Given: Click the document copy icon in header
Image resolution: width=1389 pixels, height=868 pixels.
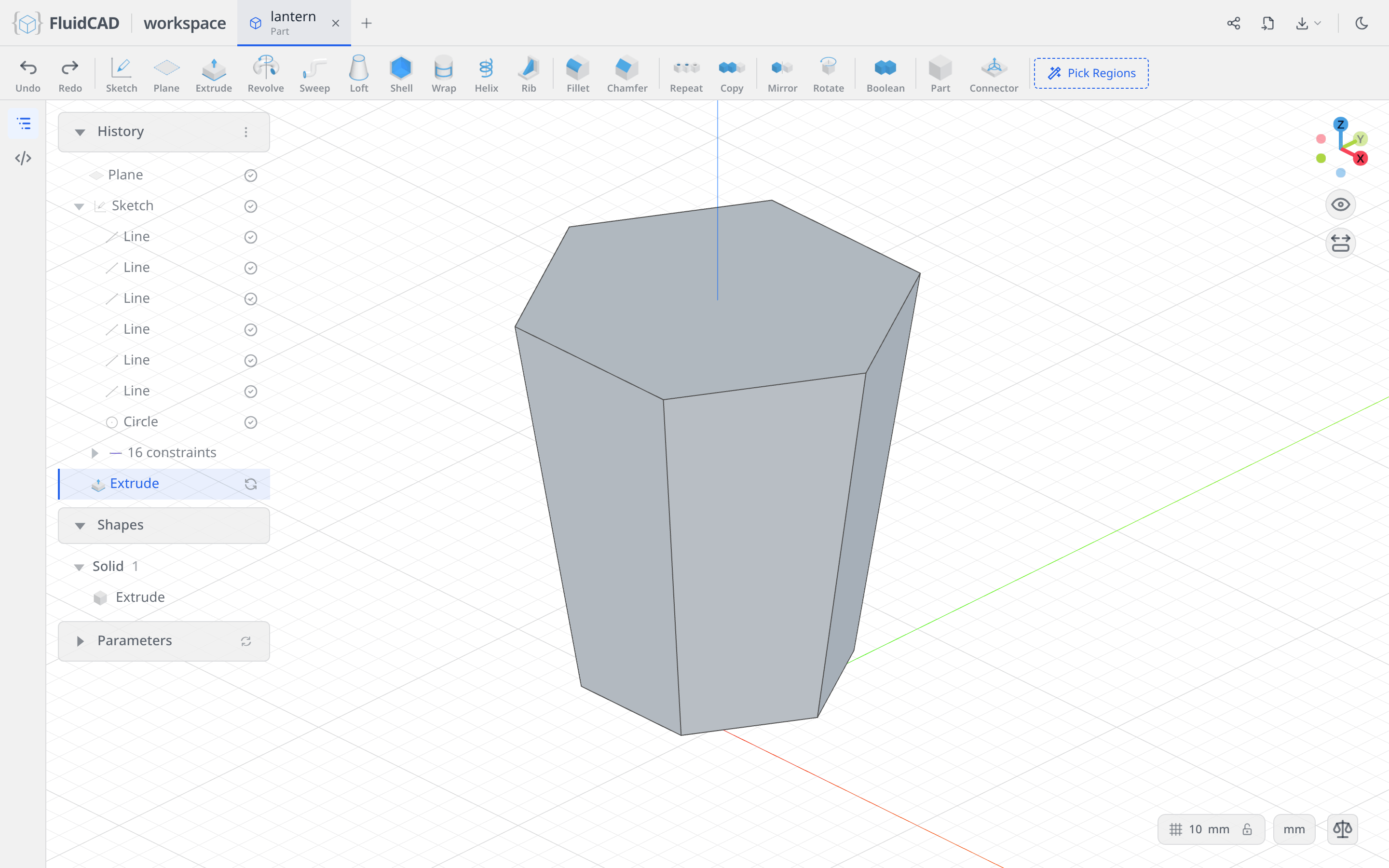Looking at the screenshot, I should pos(1267,23).
